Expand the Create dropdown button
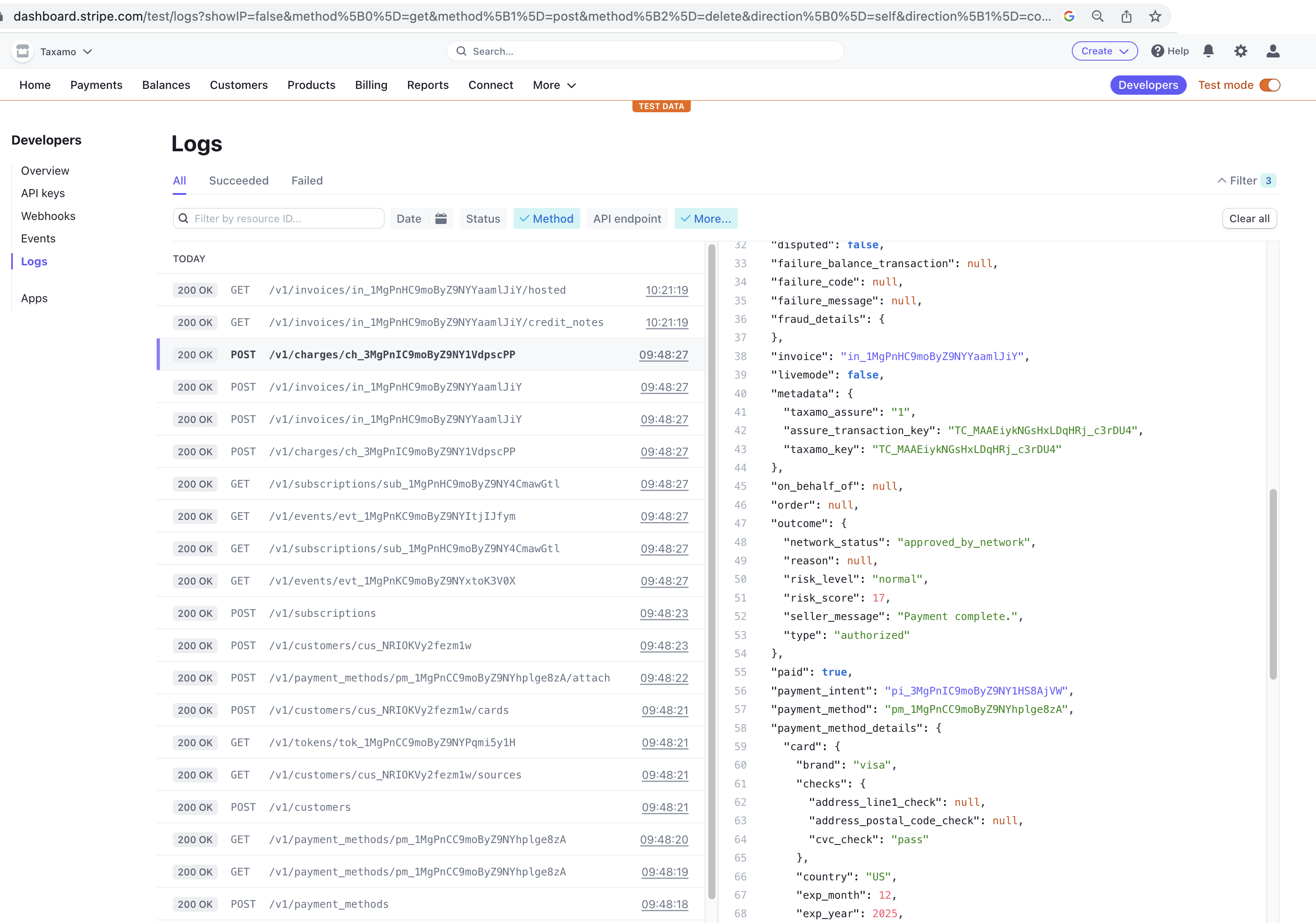Image resolution: width=1316 pixels, height=923 pixels. click(1104, 51)
